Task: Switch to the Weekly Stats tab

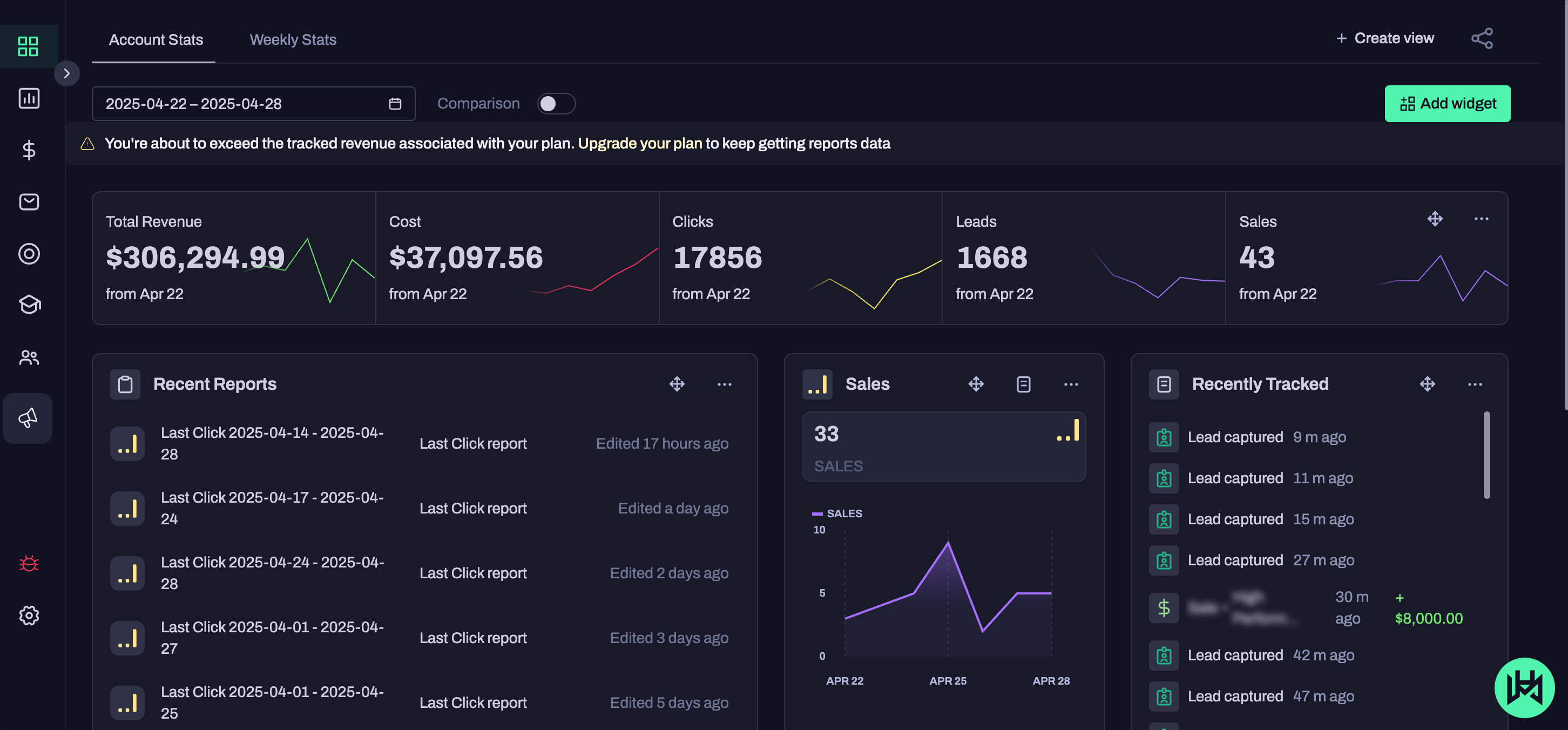Action: [293, 39]
